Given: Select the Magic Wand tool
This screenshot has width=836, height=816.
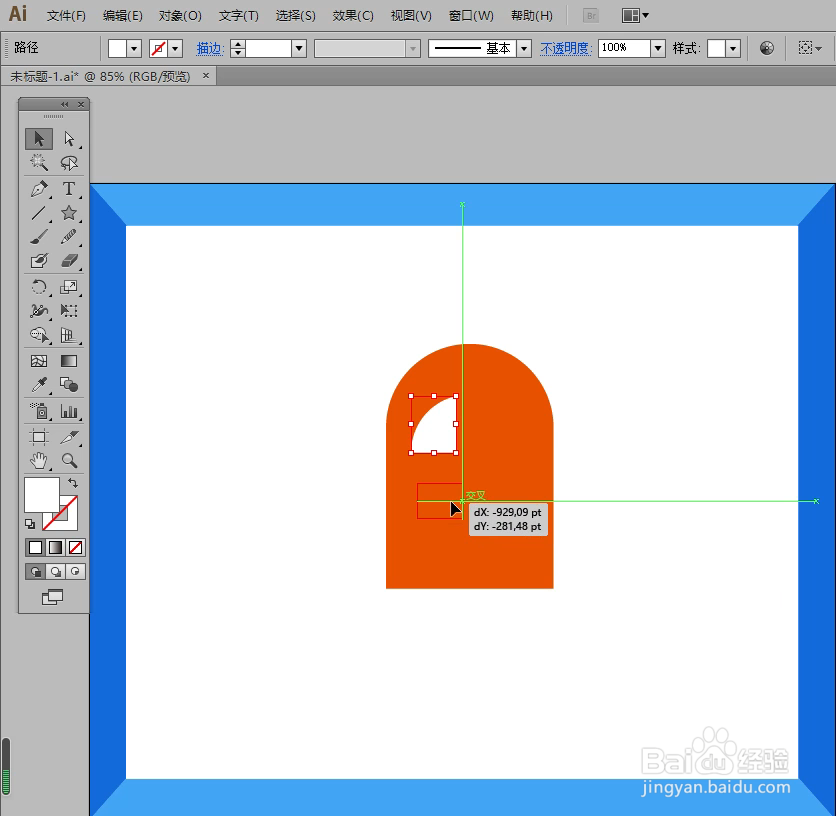Looking at the screenshot, I should tap(39, 163).
